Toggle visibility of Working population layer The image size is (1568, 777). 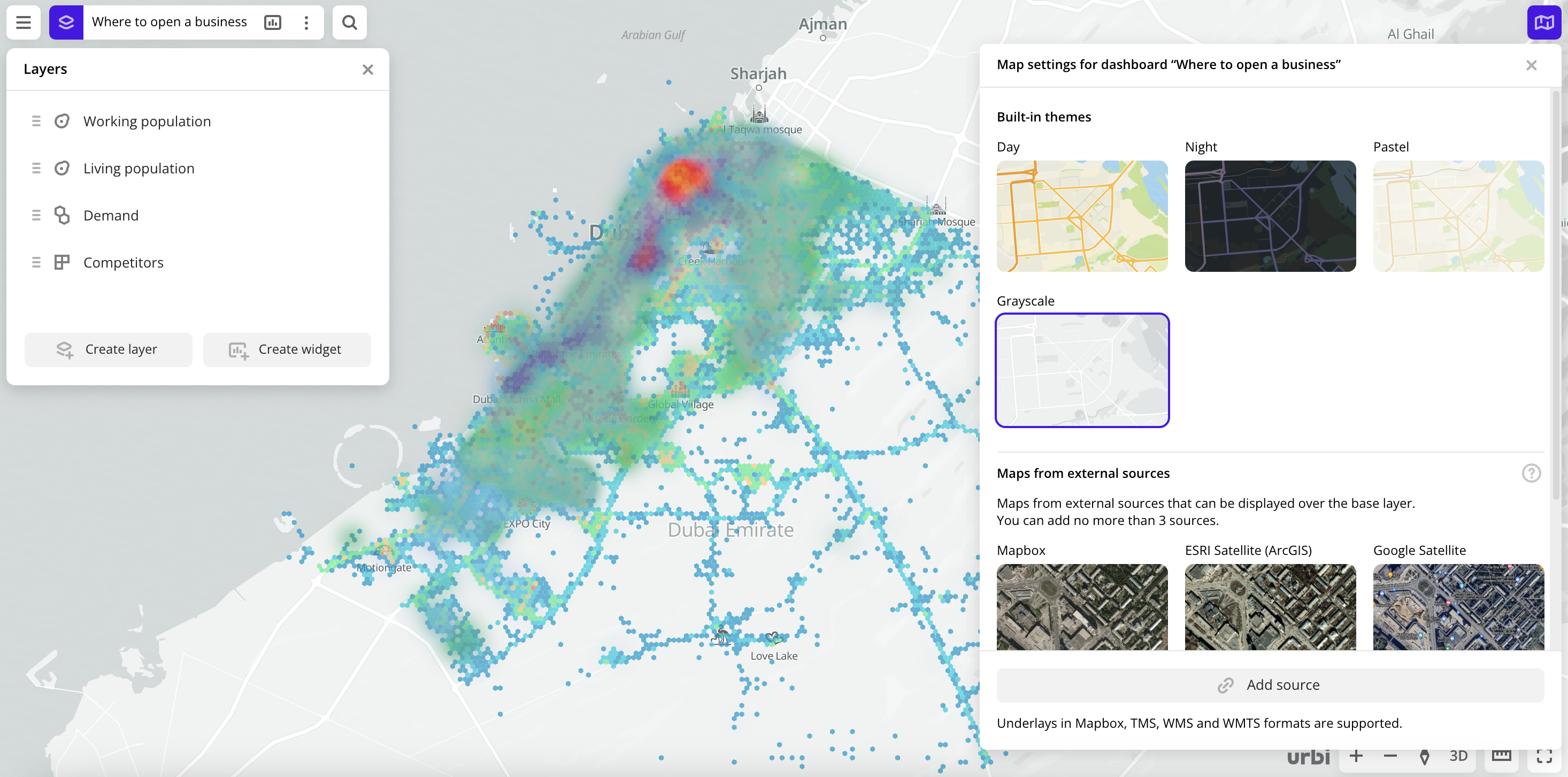pyautogui.click(x=62, y=120)
